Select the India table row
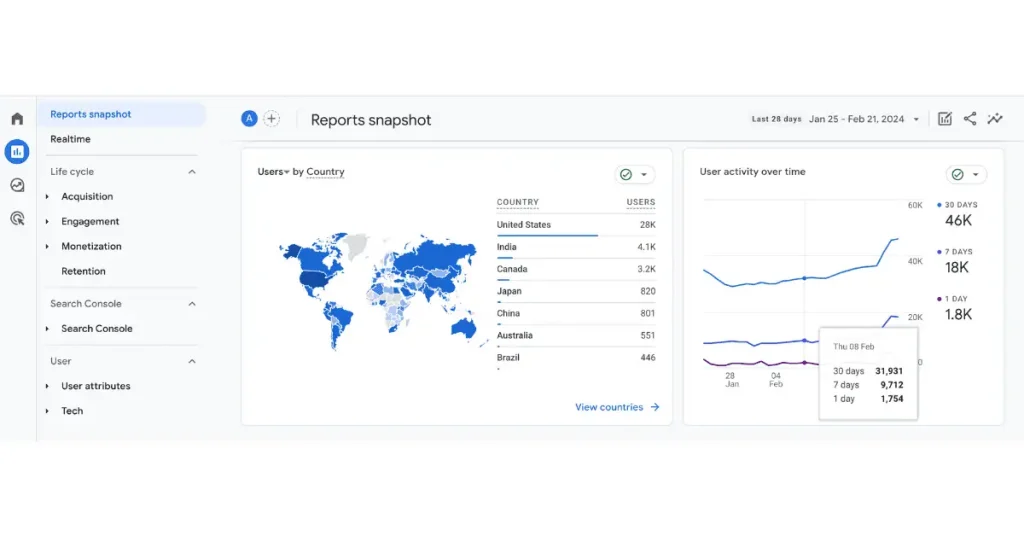 [576, 247]
